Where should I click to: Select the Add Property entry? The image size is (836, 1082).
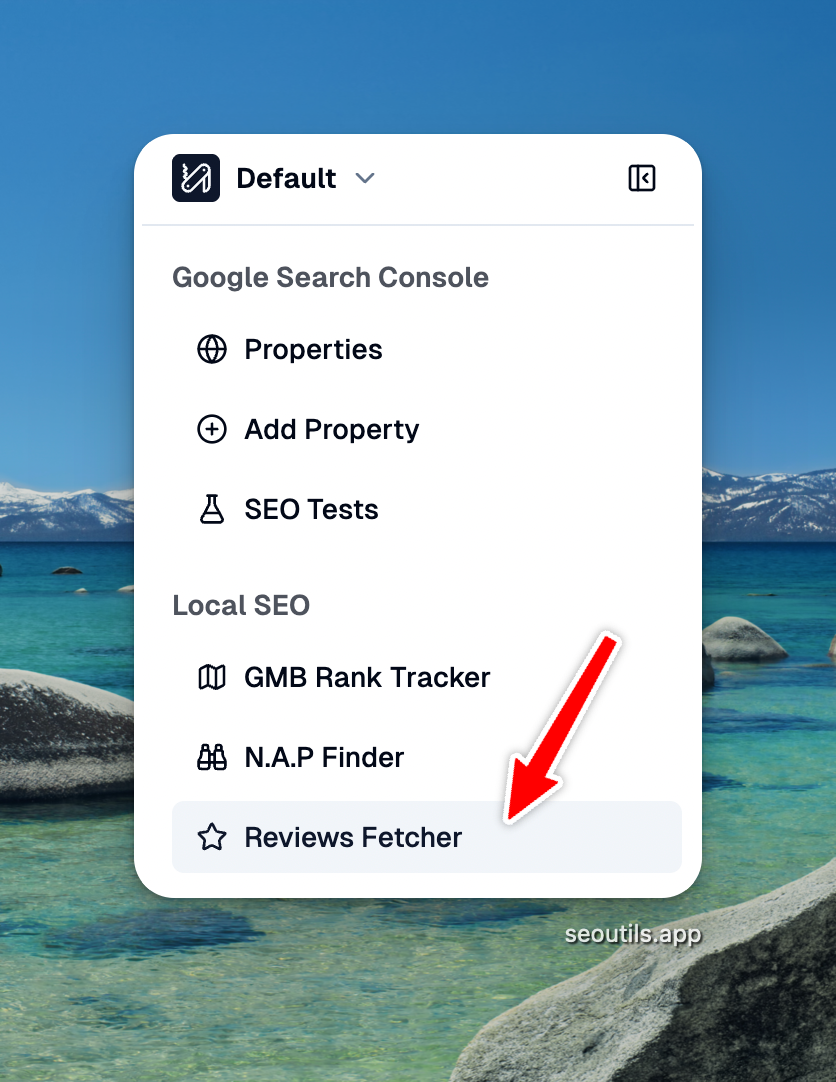click(332, 430)
